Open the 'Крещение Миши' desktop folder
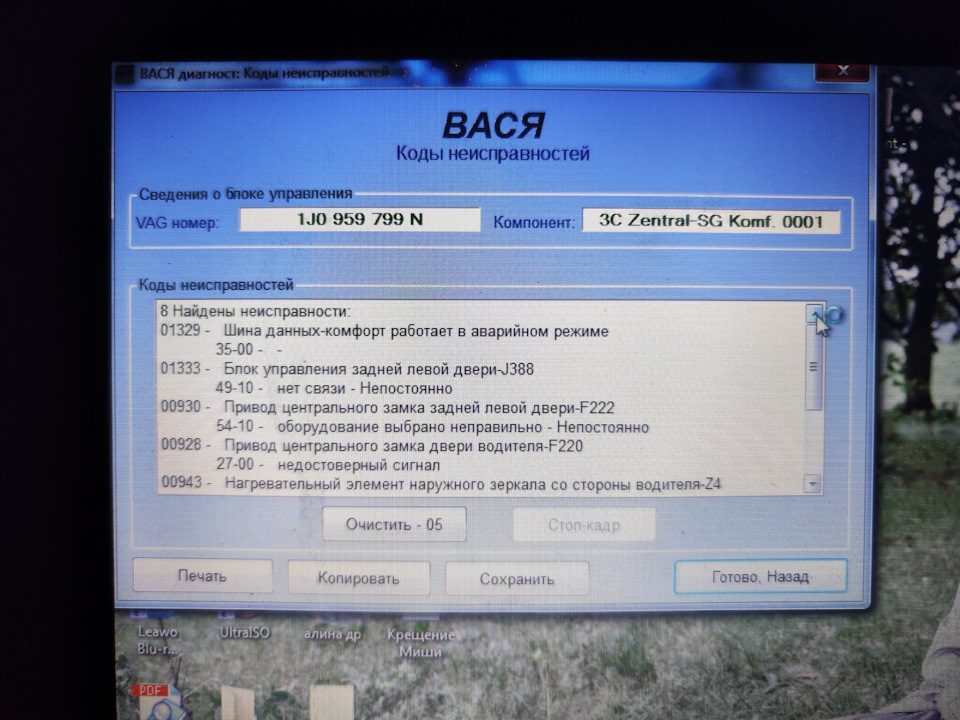The height and width of the screenshot is (720, 960). [421, 642]
